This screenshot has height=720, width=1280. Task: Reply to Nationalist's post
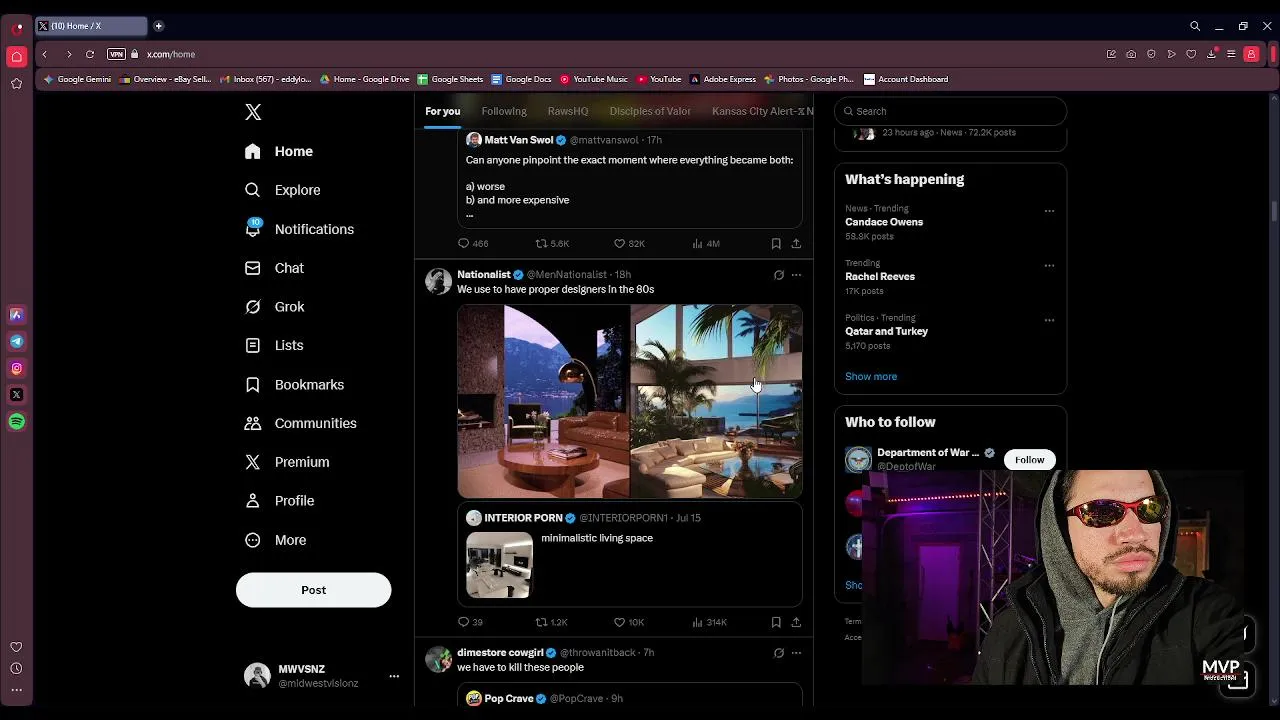pos(470,622)
